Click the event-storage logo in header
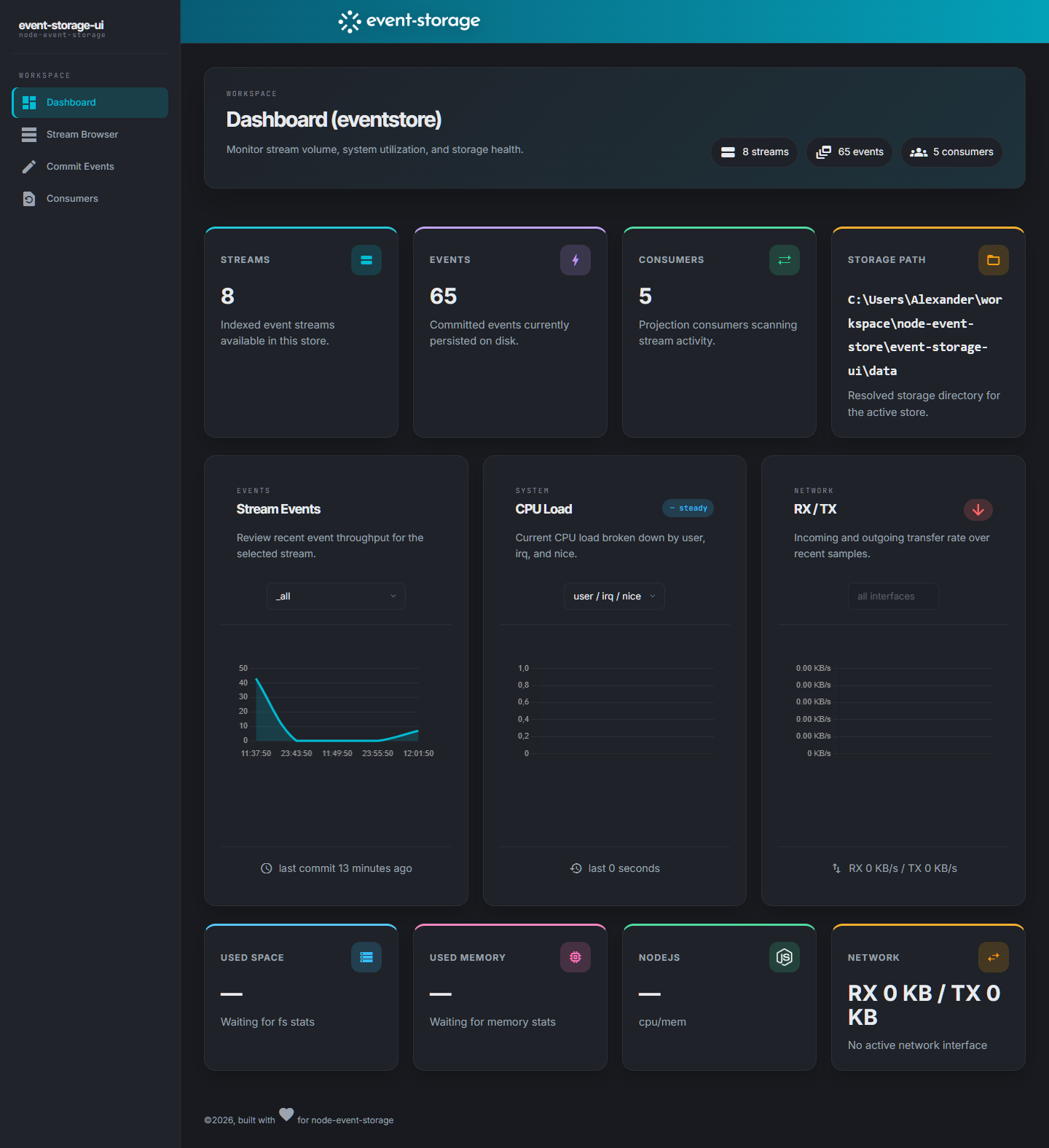Screen dimensions: 1049x1148 409,21
